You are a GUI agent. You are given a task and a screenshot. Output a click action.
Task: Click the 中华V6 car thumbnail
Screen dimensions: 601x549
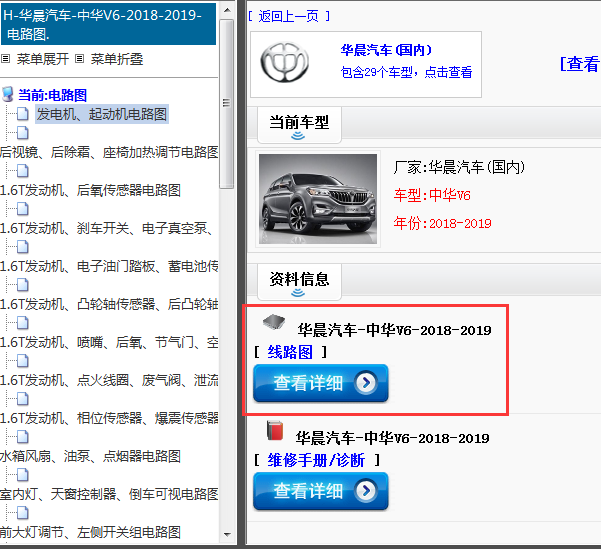pos(318,199)
